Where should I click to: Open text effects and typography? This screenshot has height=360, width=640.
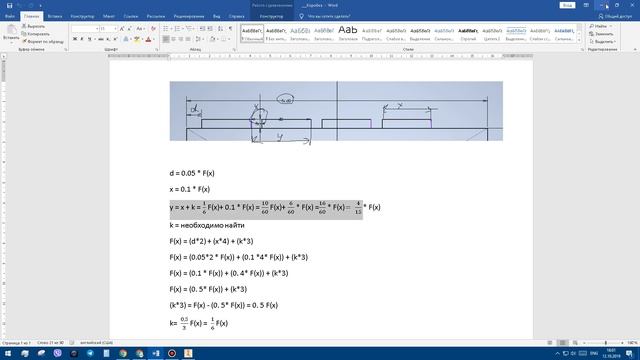[126, 39]
